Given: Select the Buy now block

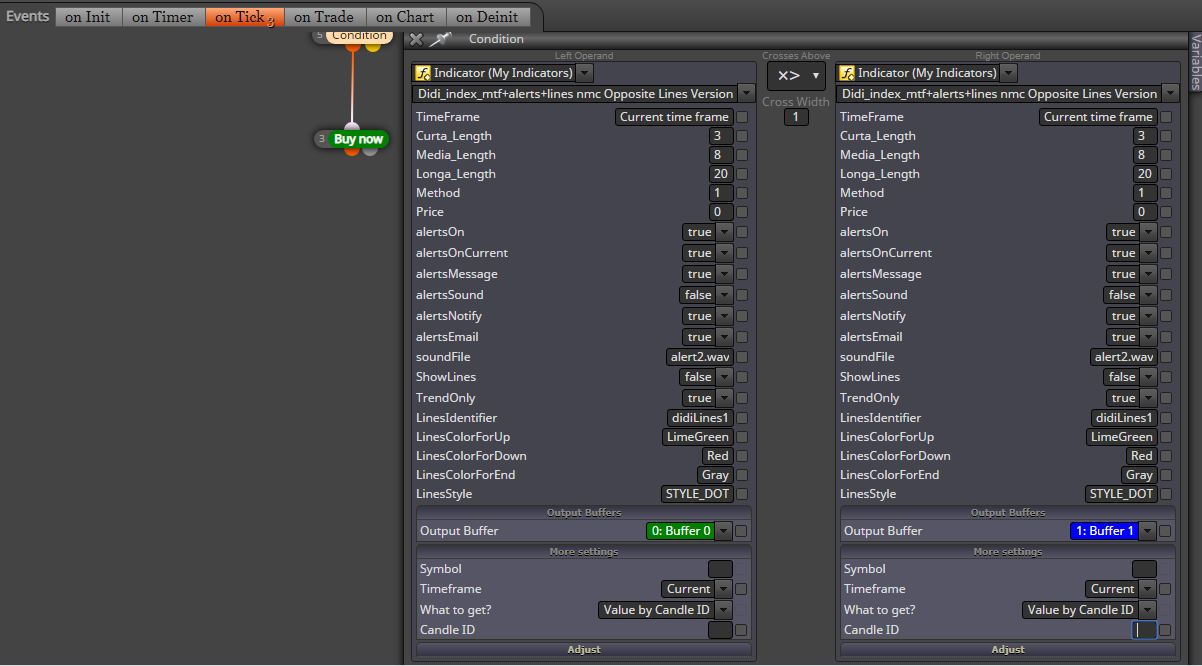Looking at the screenshot, I should [358, 139].
